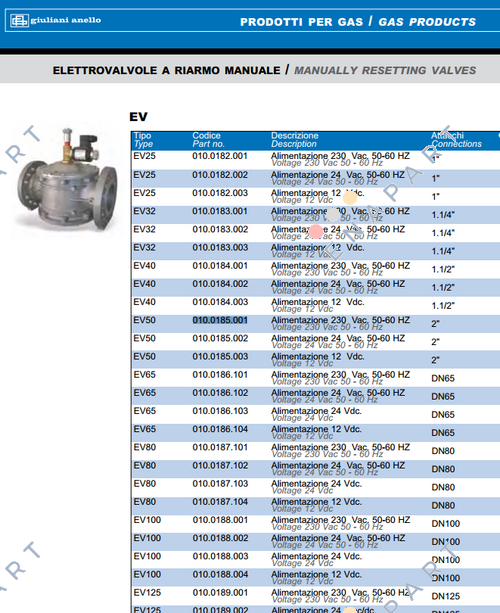Click the description for 010.0186.103

(316, 414)
